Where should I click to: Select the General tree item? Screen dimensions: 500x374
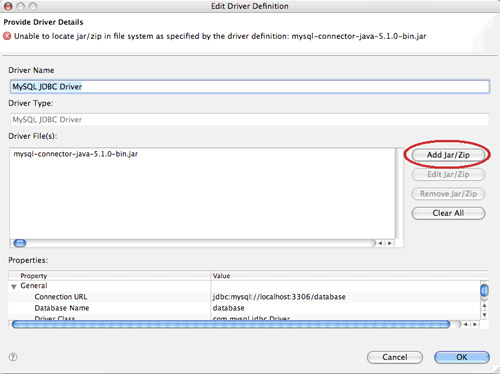(34, 286)
